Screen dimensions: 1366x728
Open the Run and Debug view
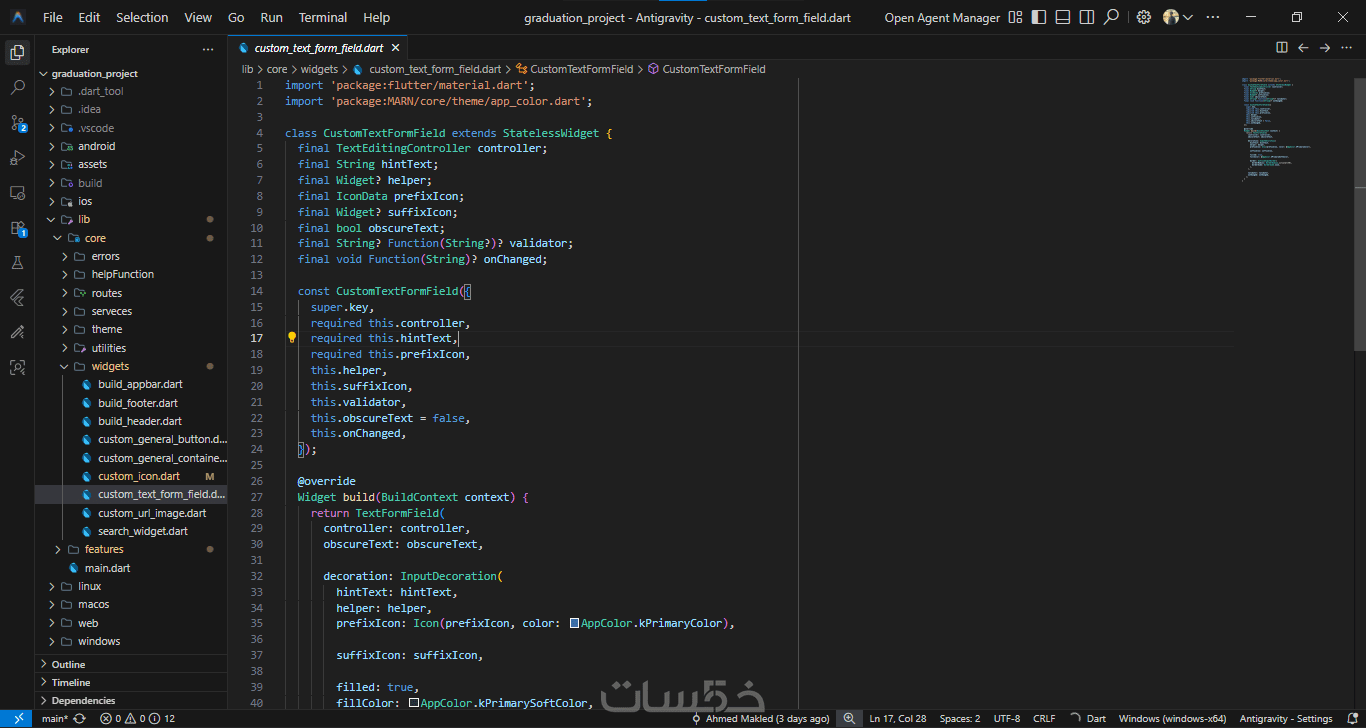point(17,158)
